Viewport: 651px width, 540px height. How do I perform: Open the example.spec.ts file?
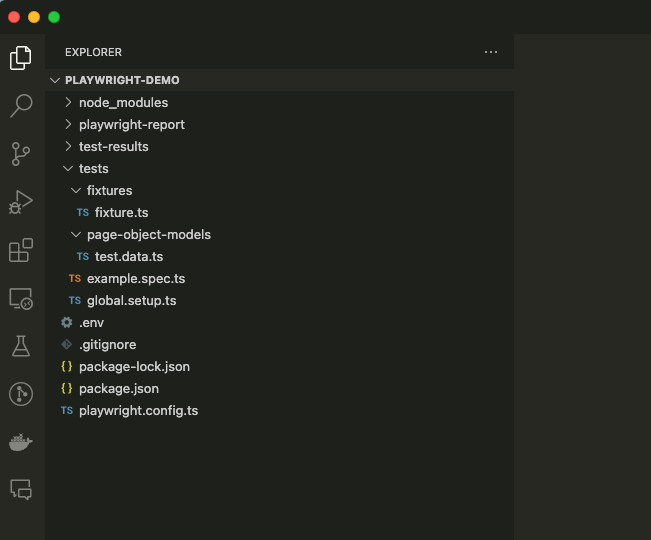point(136,279)
